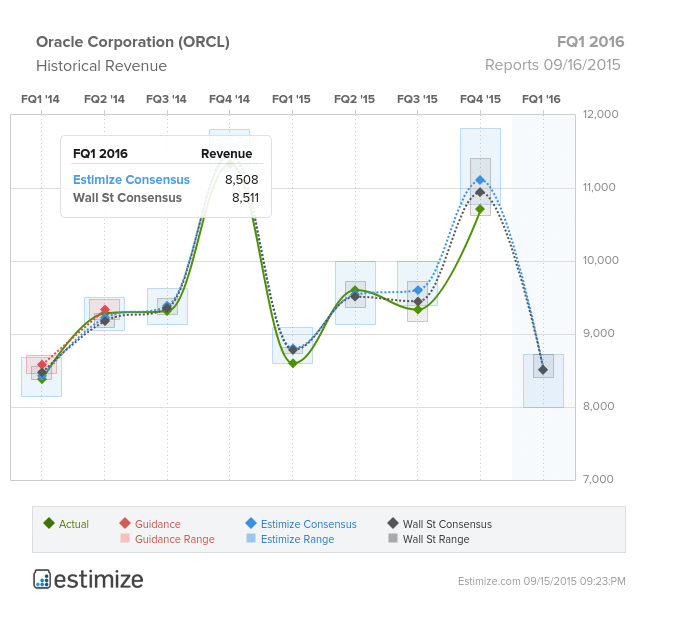This screenshot has height=620, width=675.
Task: Click the Estimize Range blue square swatch
Action: (x=251, y=538)
